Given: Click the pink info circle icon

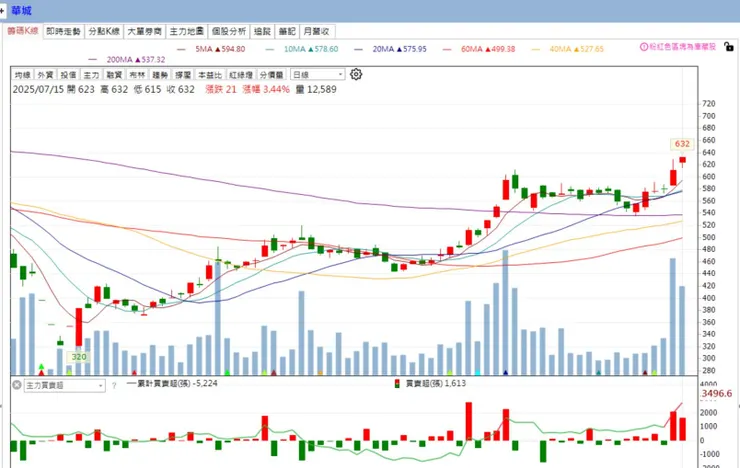Looking at the screenshot, I should [644, 47].
